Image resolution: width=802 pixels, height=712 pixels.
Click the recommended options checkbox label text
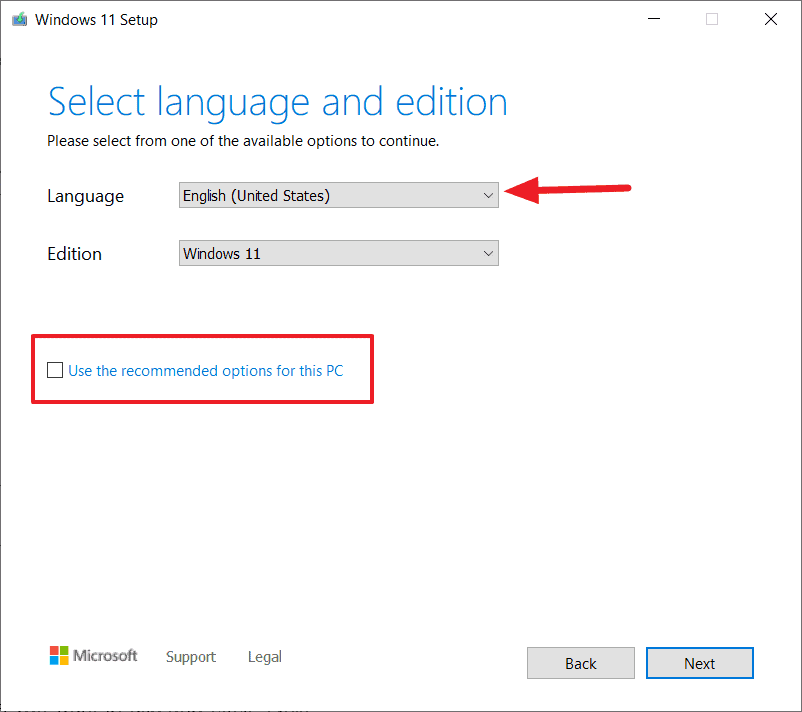coord(204,370)
